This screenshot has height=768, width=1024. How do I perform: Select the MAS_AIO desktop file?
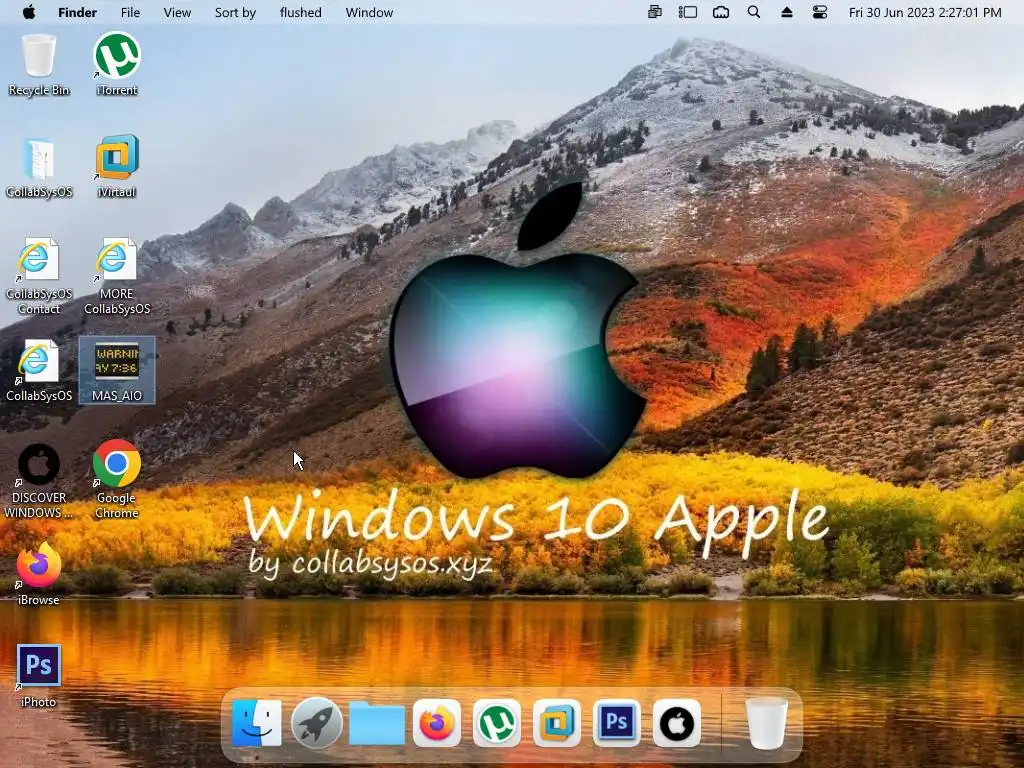117,370
